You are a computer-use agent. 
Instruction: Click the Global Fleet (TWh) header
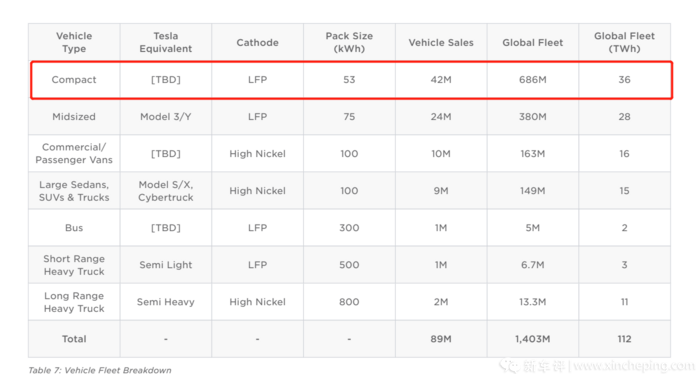625,42
